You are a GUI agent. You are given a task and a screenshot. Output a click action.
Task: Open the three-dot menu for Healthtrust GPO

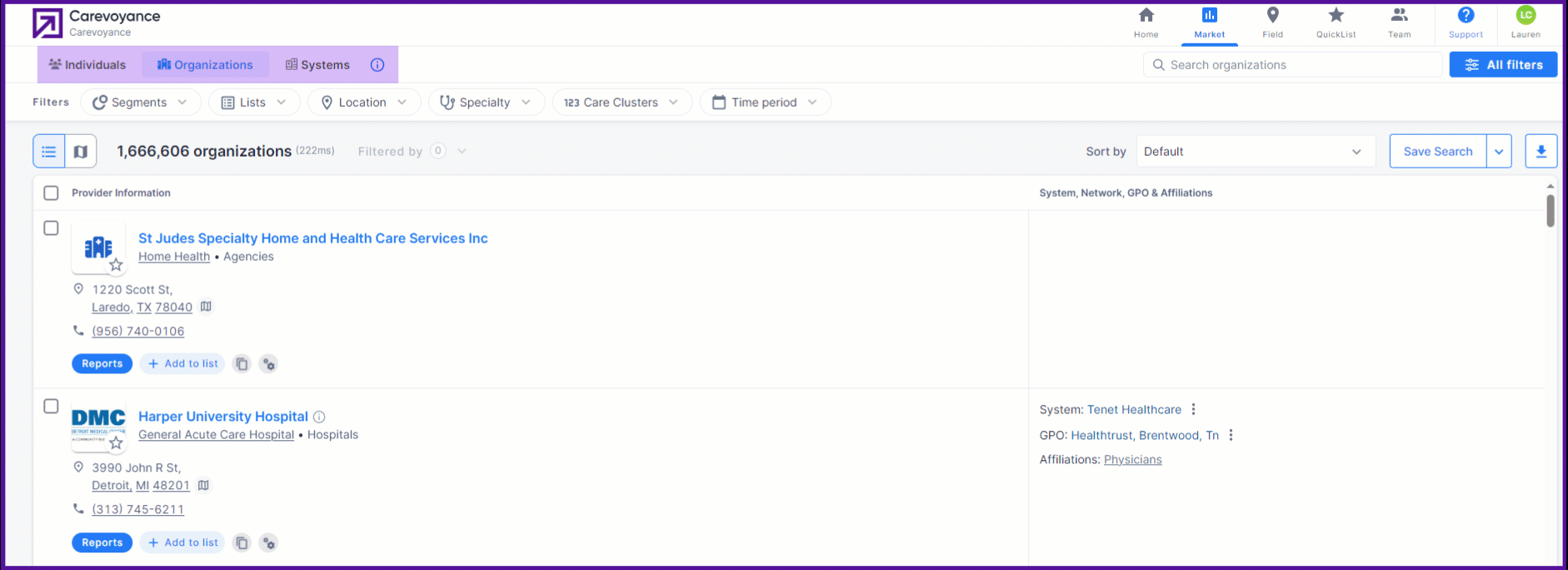[1231, 435]
